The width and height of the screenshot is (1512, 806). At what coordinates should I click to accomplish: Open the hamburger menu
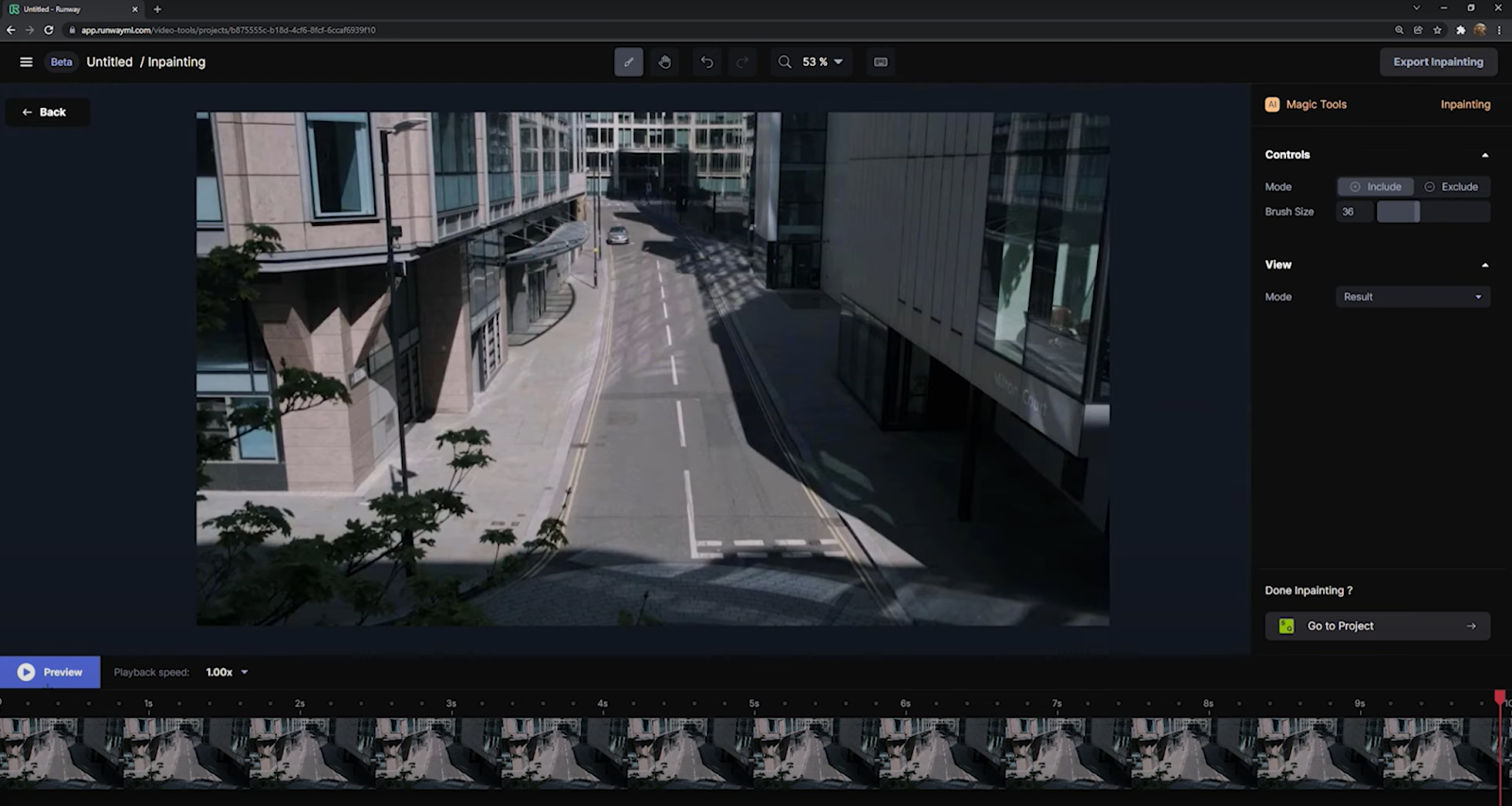pyautogui.click(x=26, y=62)
